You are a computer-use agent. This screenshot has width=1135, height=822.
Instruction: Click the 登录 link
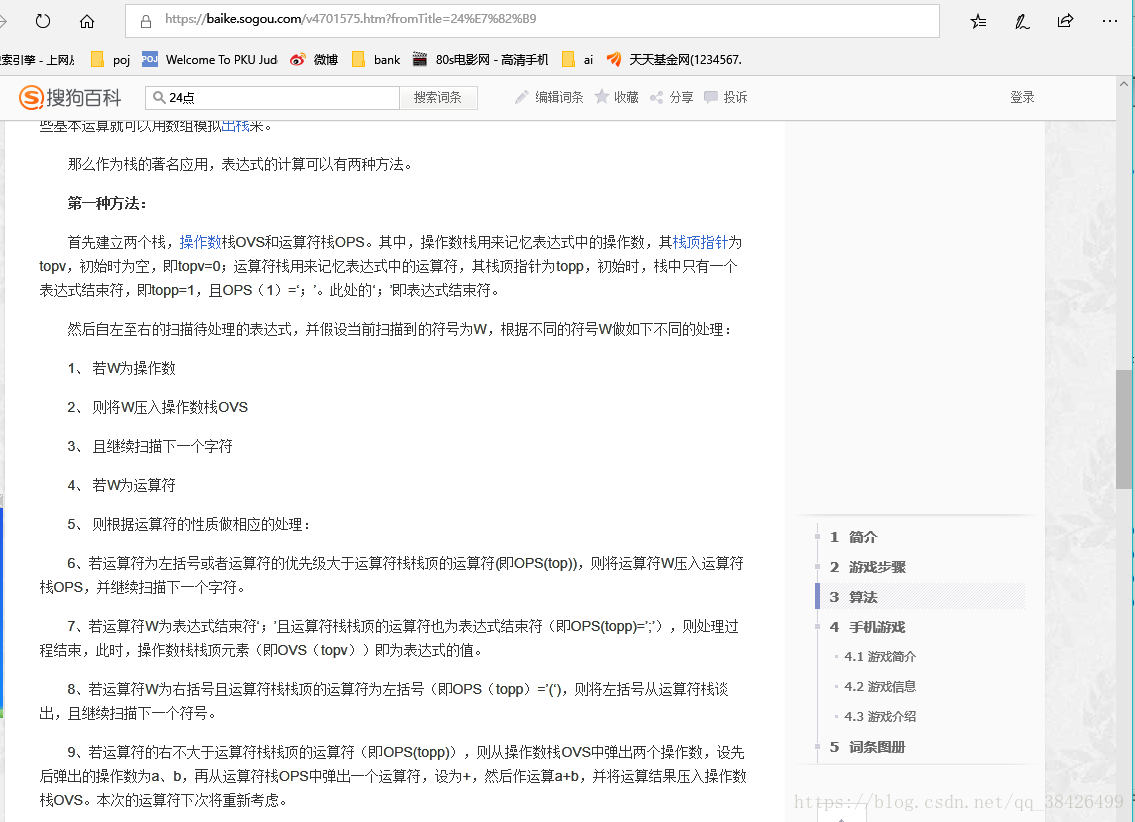coord(1022,97)
